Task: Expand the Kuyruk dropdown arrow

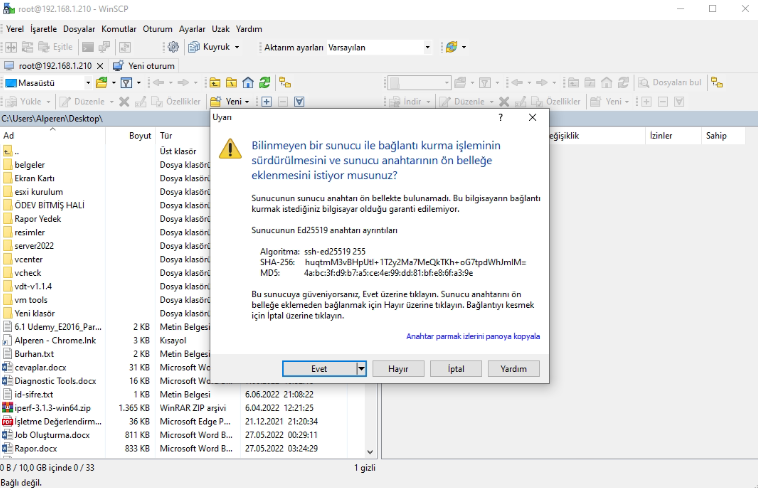Action: (x=237, y=47)
